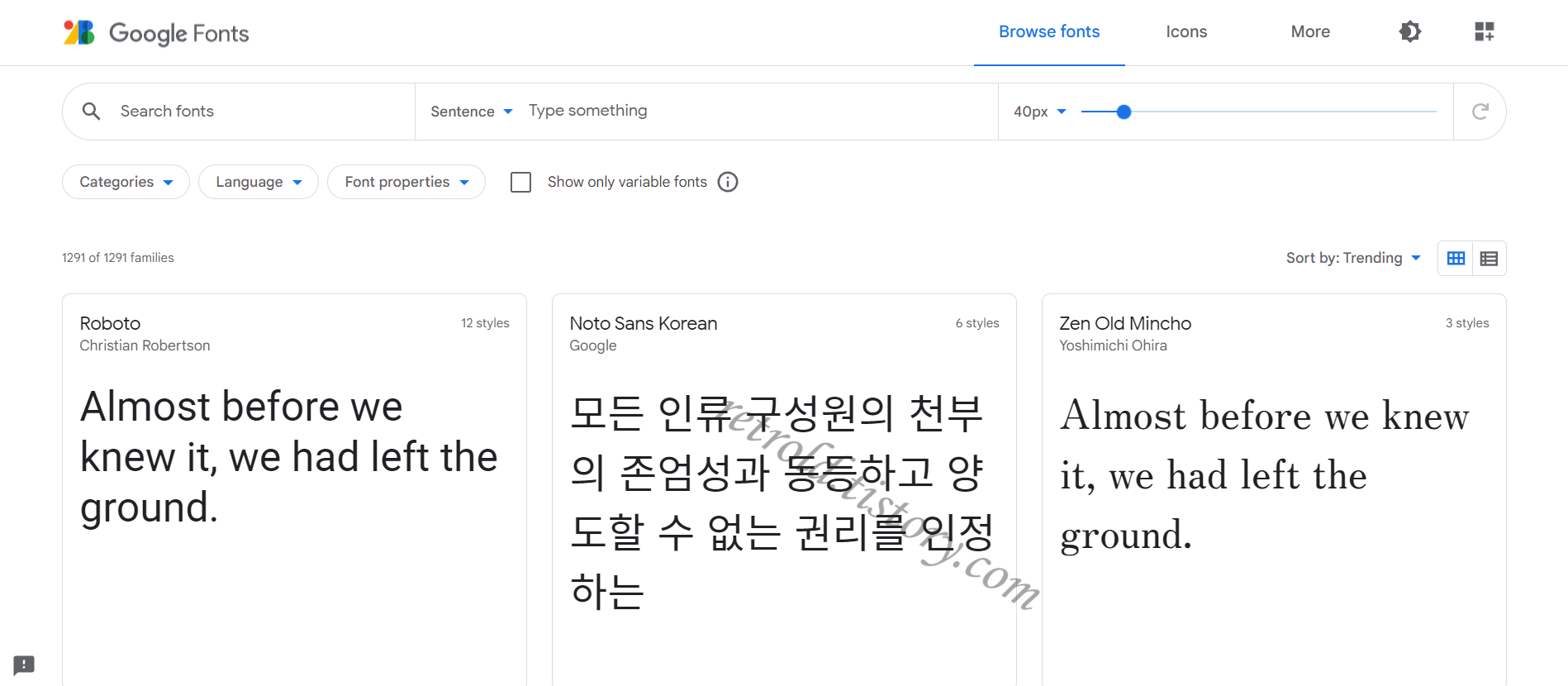The image size is (1568, 686).
Task: Expand the Language filter
Action: pyautogui.click(x=259, y=182)
